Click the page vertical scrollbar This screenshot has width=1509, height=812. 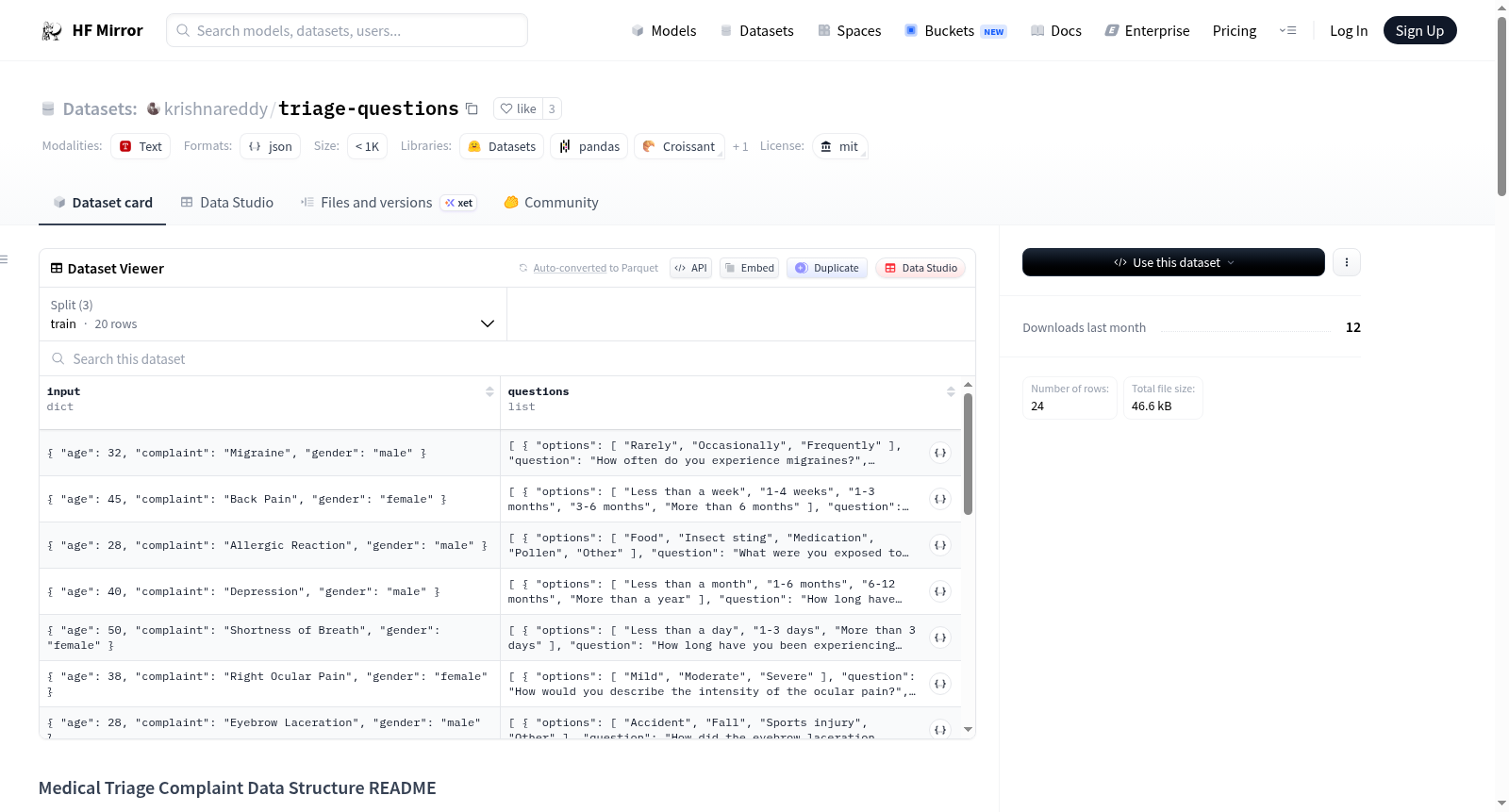click(x=1501, y=106)
